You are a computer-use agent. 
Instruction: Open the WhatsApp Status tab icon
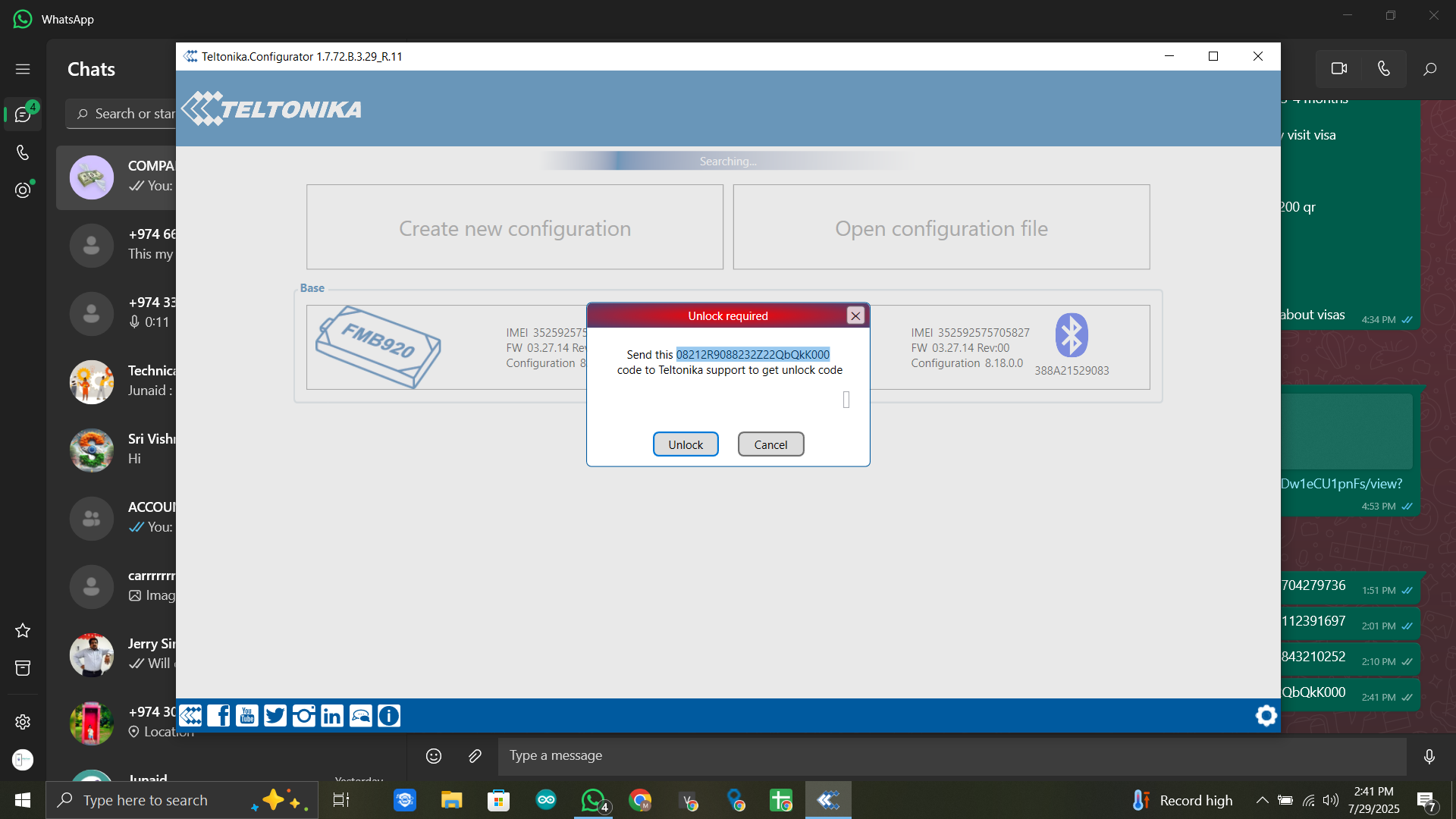[23, 190]
